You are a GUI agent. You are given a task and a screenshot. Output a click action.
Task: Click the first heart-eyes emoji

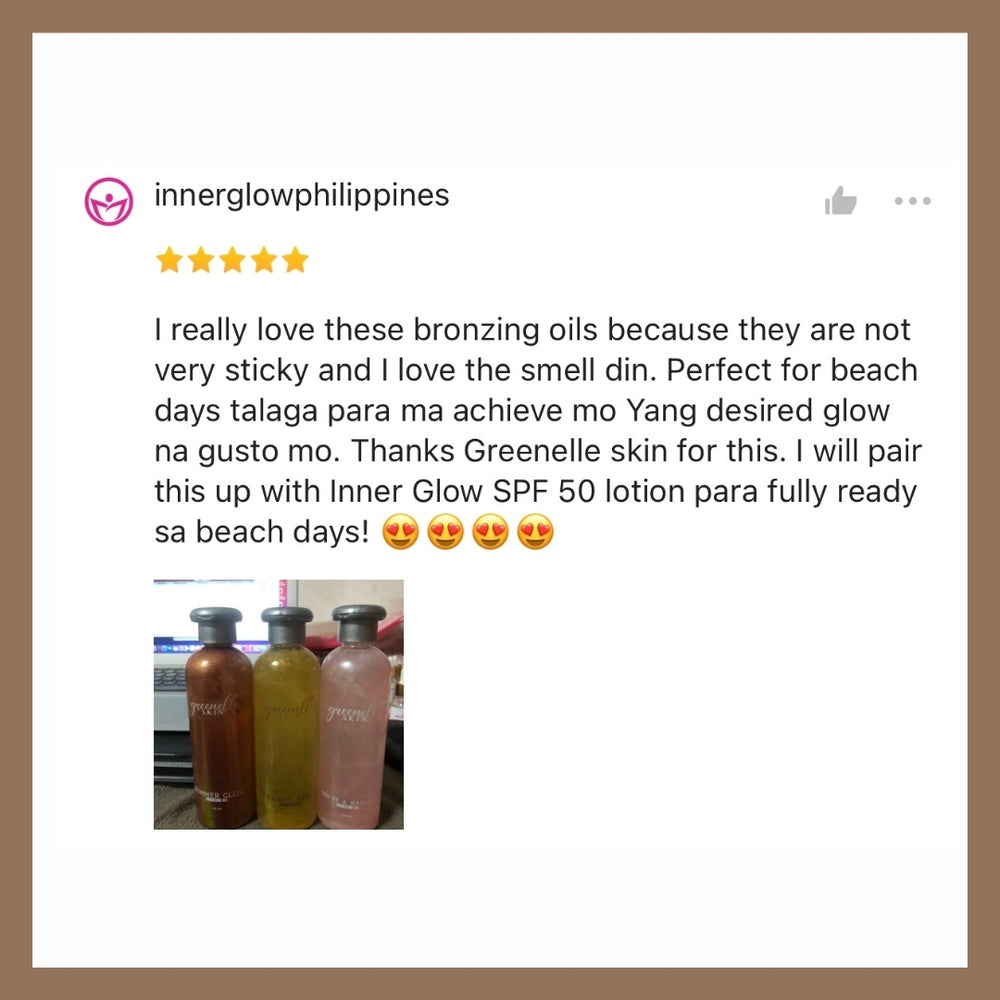pos(401,532)
